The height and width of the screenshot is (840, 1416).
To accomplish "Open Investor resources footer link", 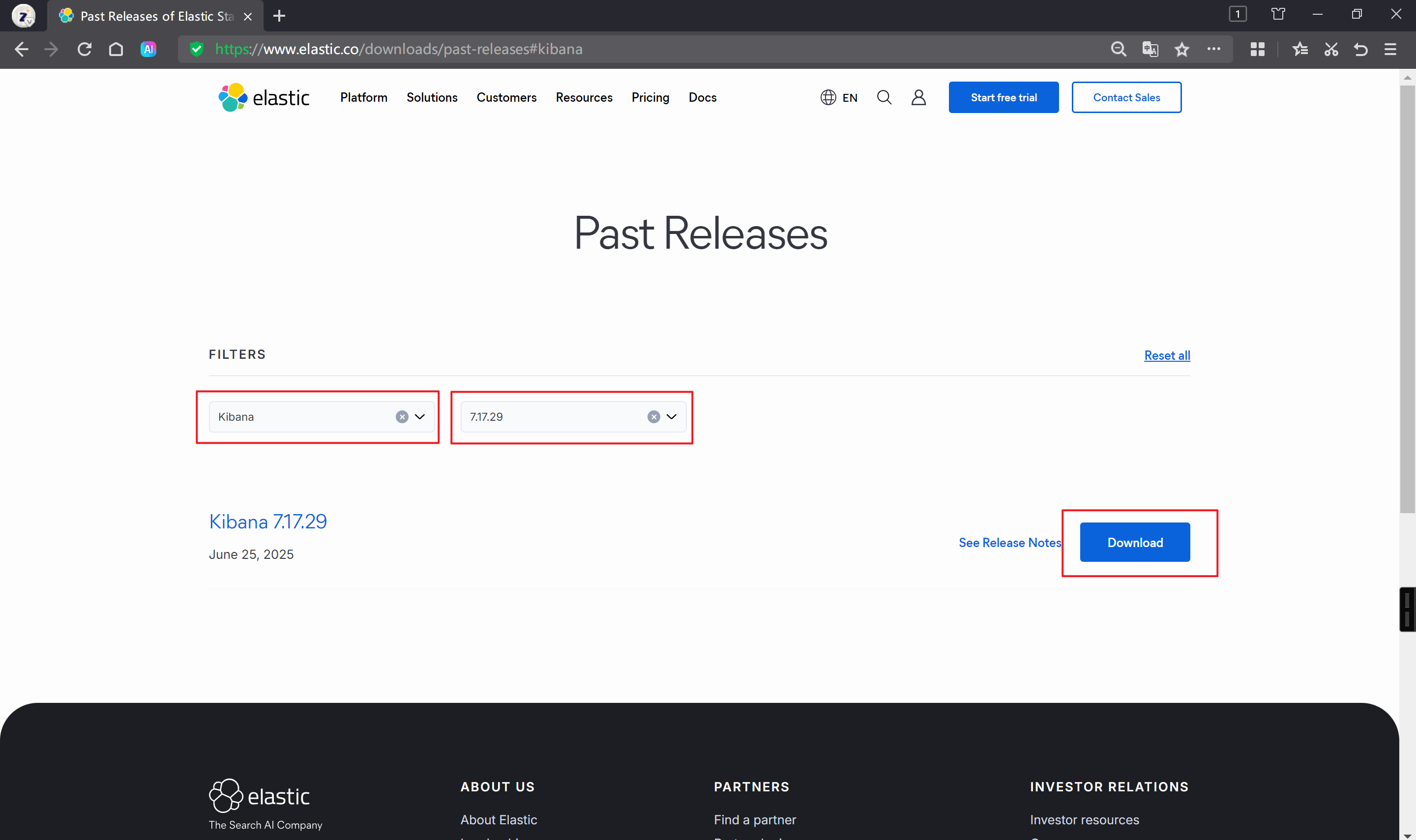I will (x=1084, y=820).
